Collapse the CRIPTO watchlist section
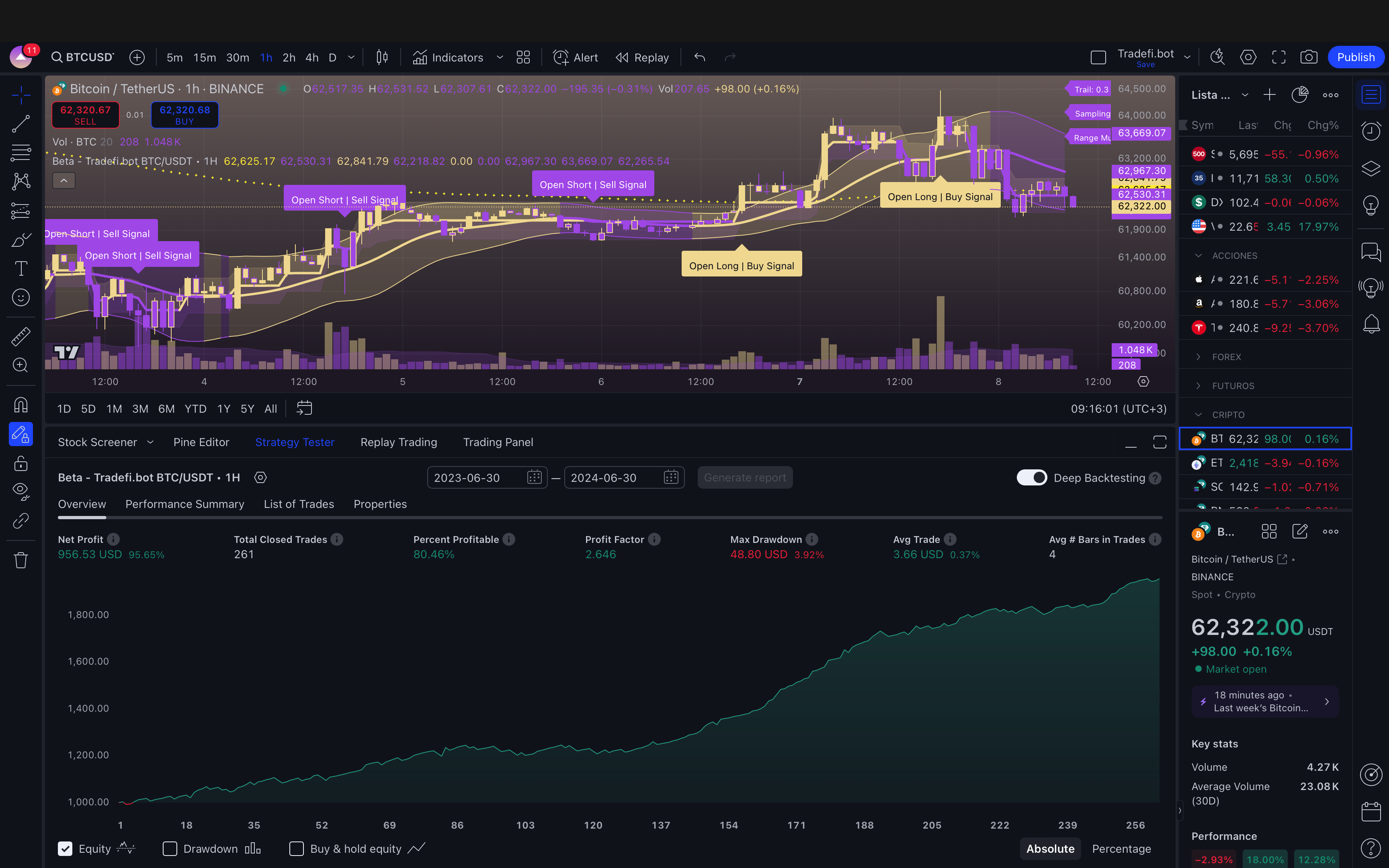 (x=1228, y=414)
